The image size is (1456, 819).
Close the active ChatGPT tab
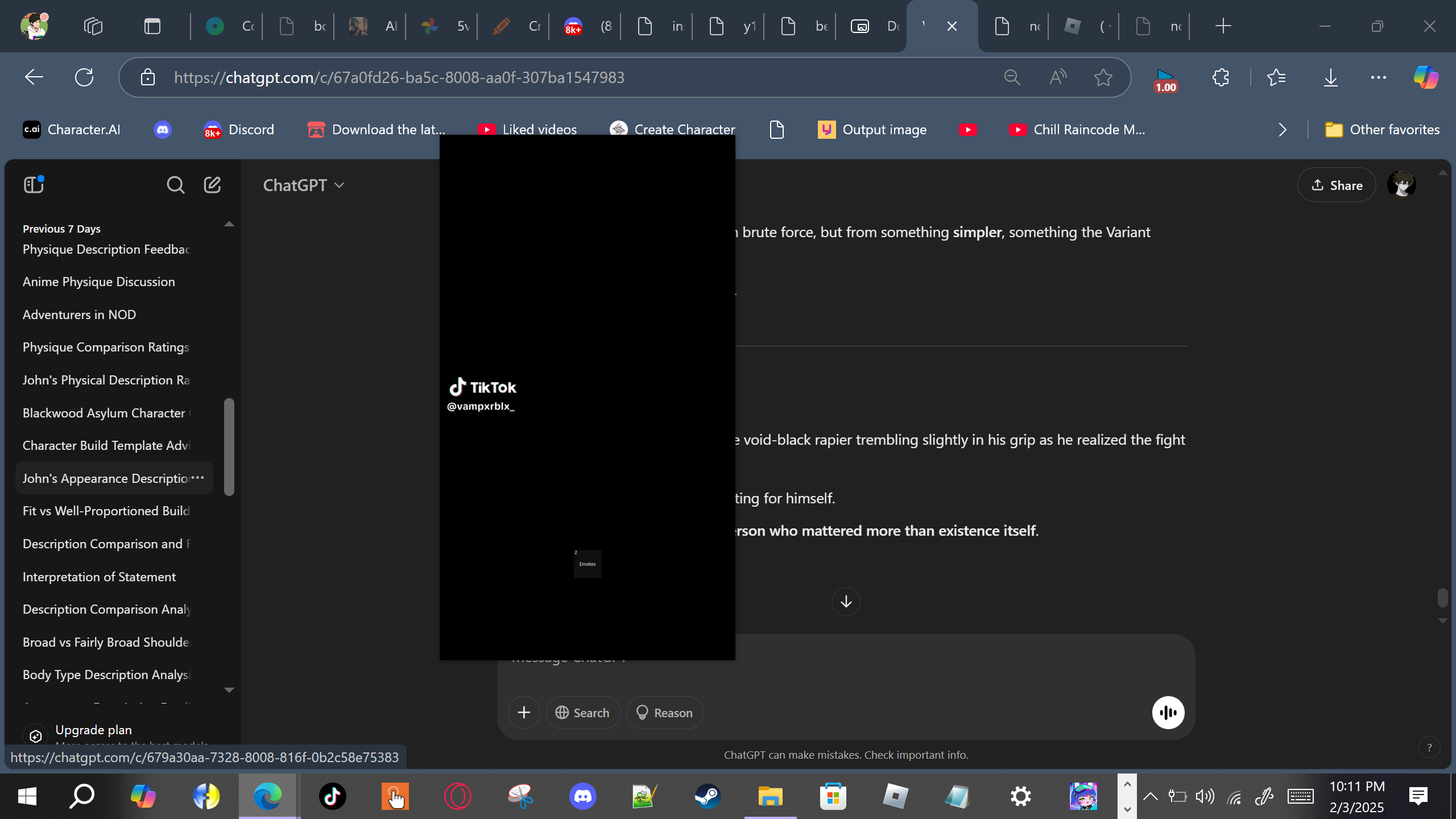click(952, 26)
